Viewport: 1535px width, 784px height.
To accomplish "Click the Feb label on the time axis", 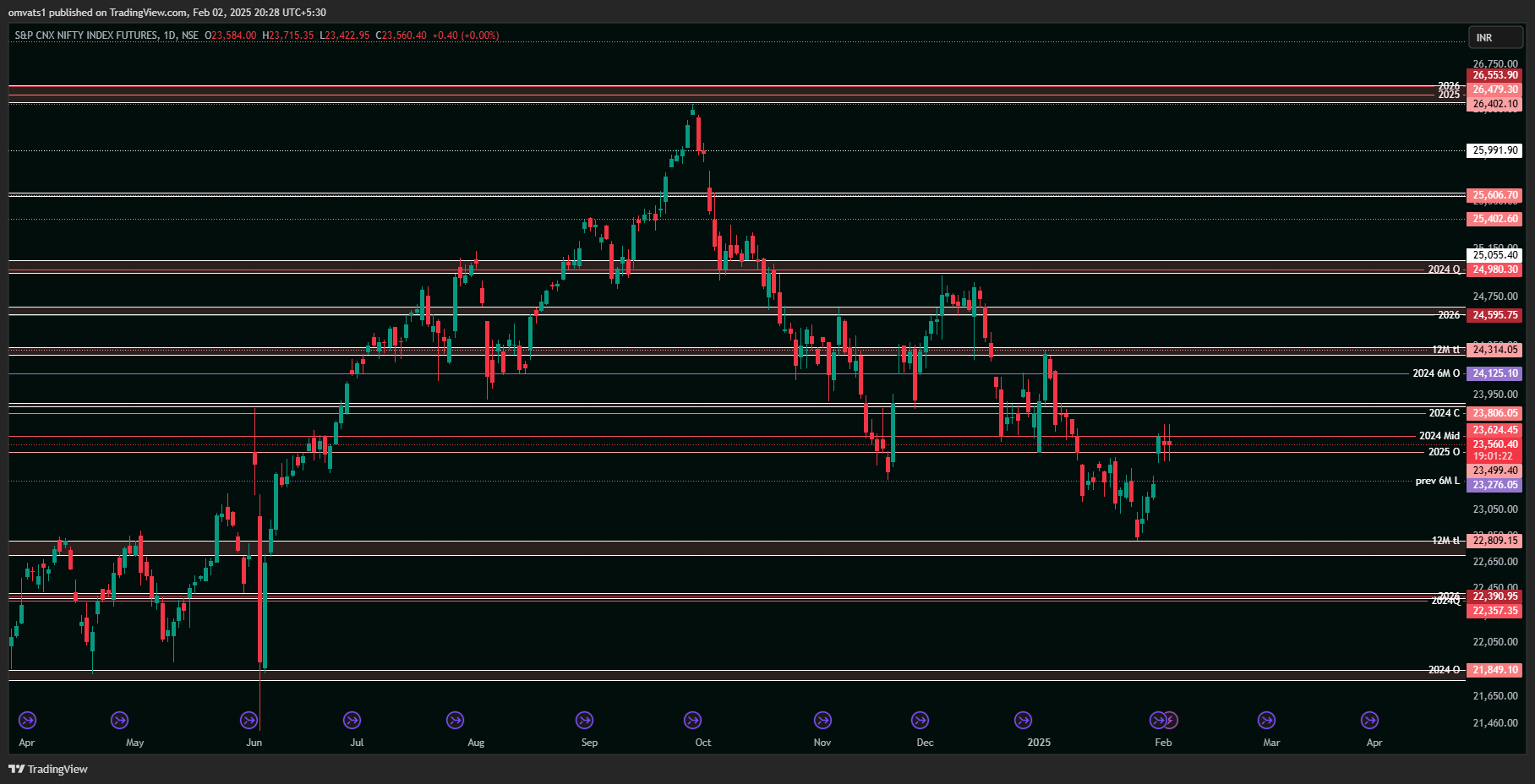I will pyautogui.click(x=1163, y=743).
